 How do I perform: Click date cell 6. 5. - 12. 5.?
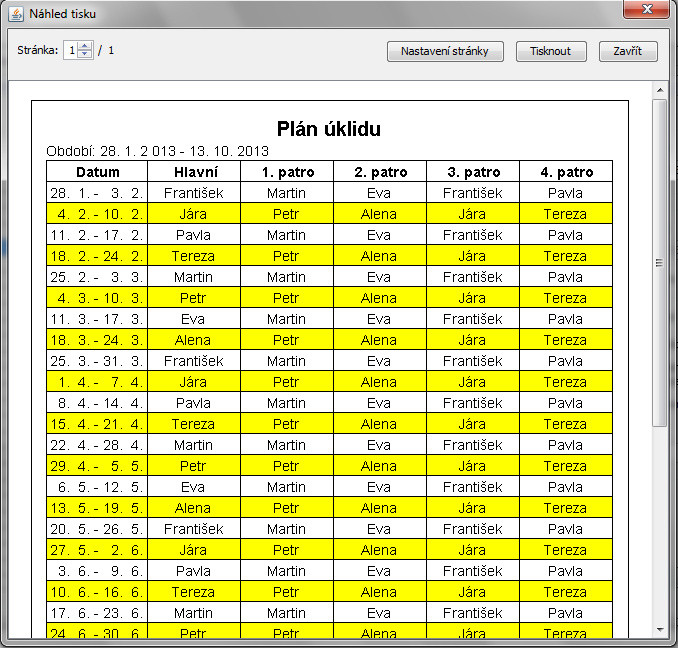97,487
